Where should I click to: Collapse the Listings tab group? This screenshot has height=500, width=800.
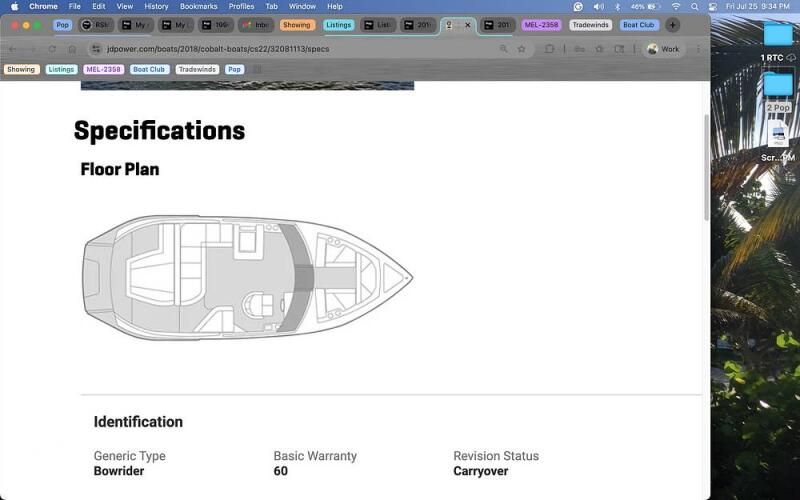coord(339,25)
